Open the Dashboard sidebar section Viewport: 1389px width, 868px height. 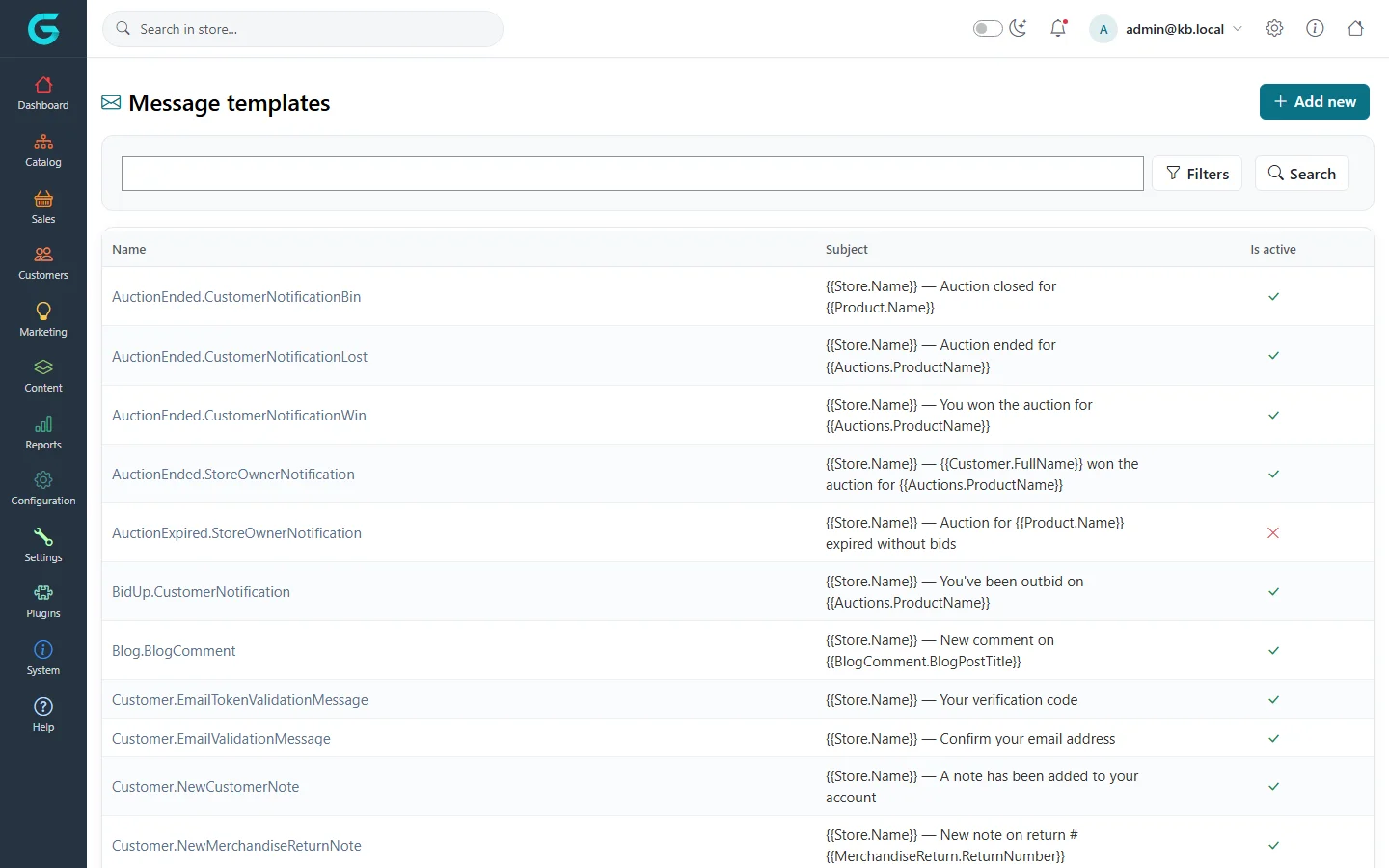43,94
